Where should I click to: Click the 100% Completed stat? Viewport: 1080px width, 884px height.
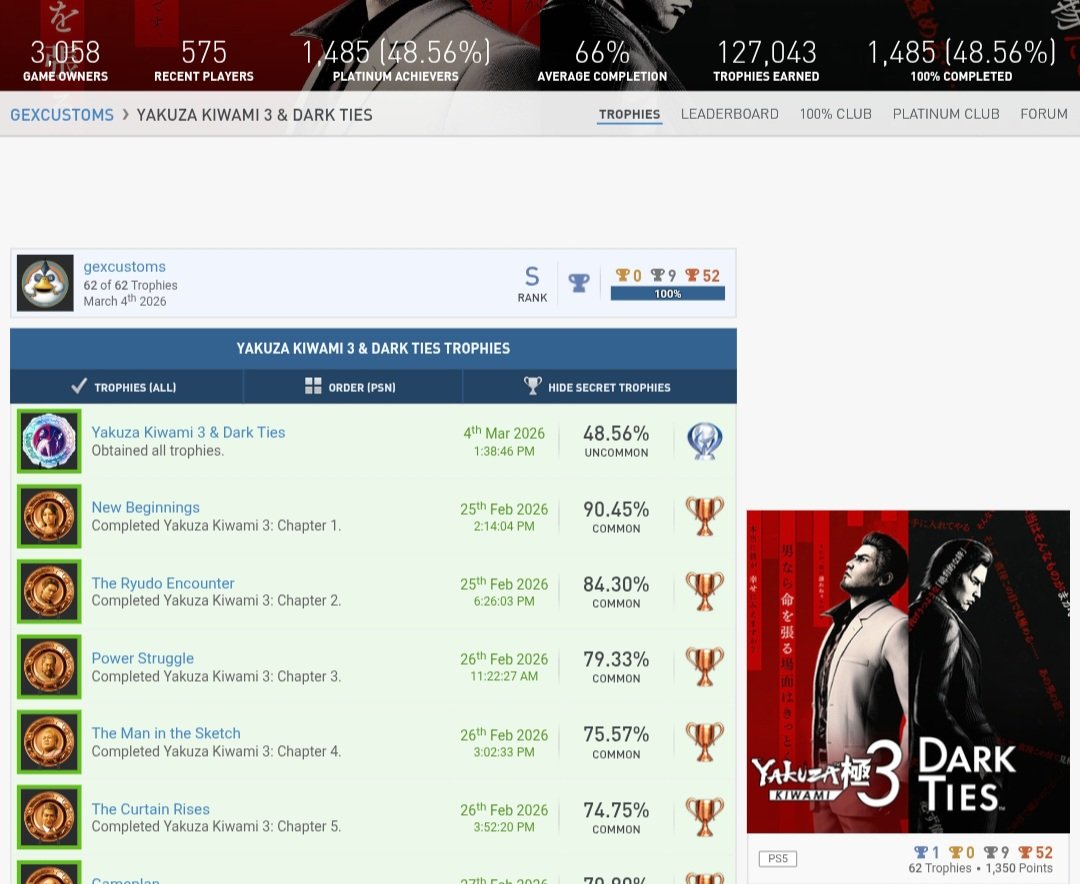(962, 61)
